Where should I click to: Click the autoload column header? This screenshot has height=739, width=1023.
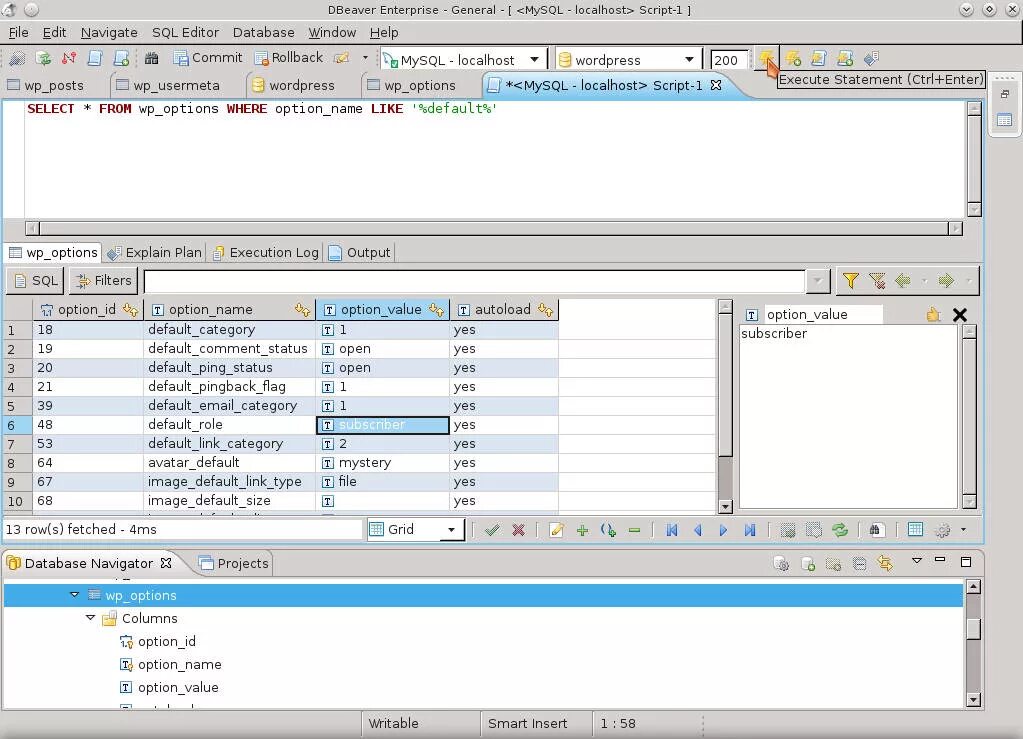(x=504, y=310)
